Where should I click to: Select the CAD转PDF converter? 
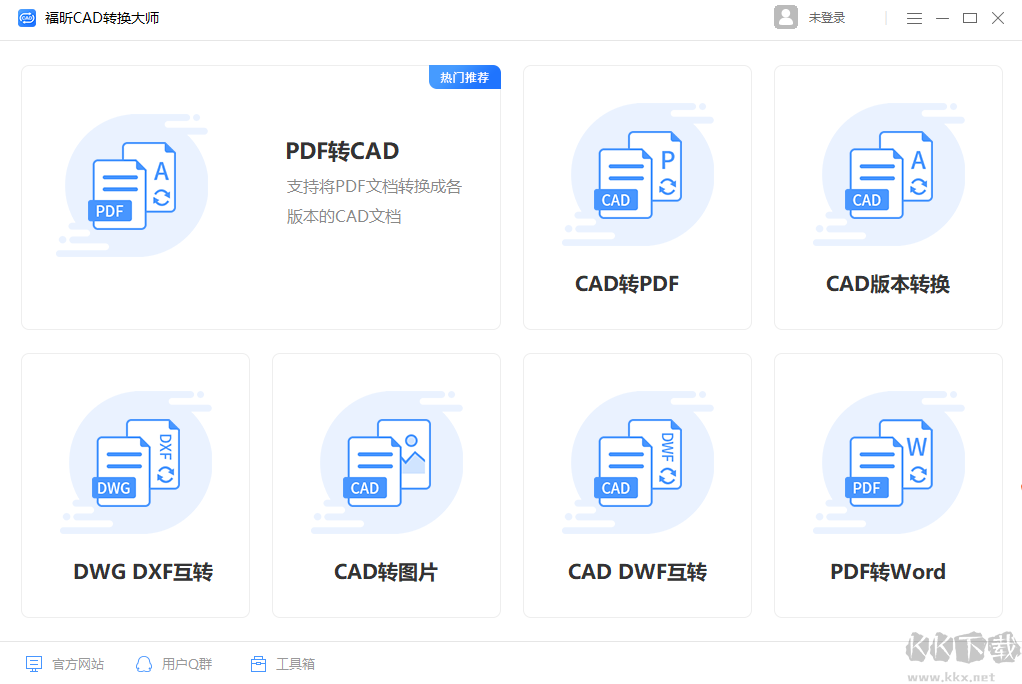pos(636,197)
